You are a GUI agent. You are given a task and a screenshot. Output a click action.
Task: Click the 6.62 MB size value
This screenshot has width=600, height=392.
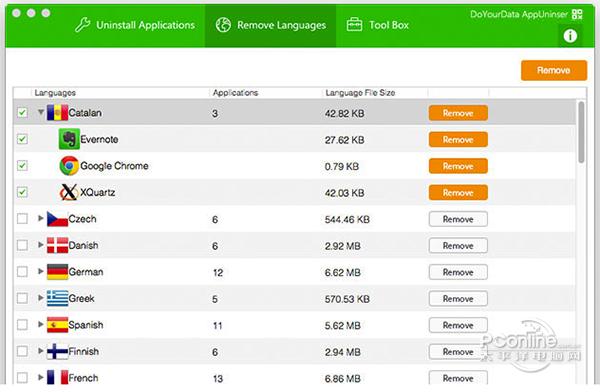342,273
